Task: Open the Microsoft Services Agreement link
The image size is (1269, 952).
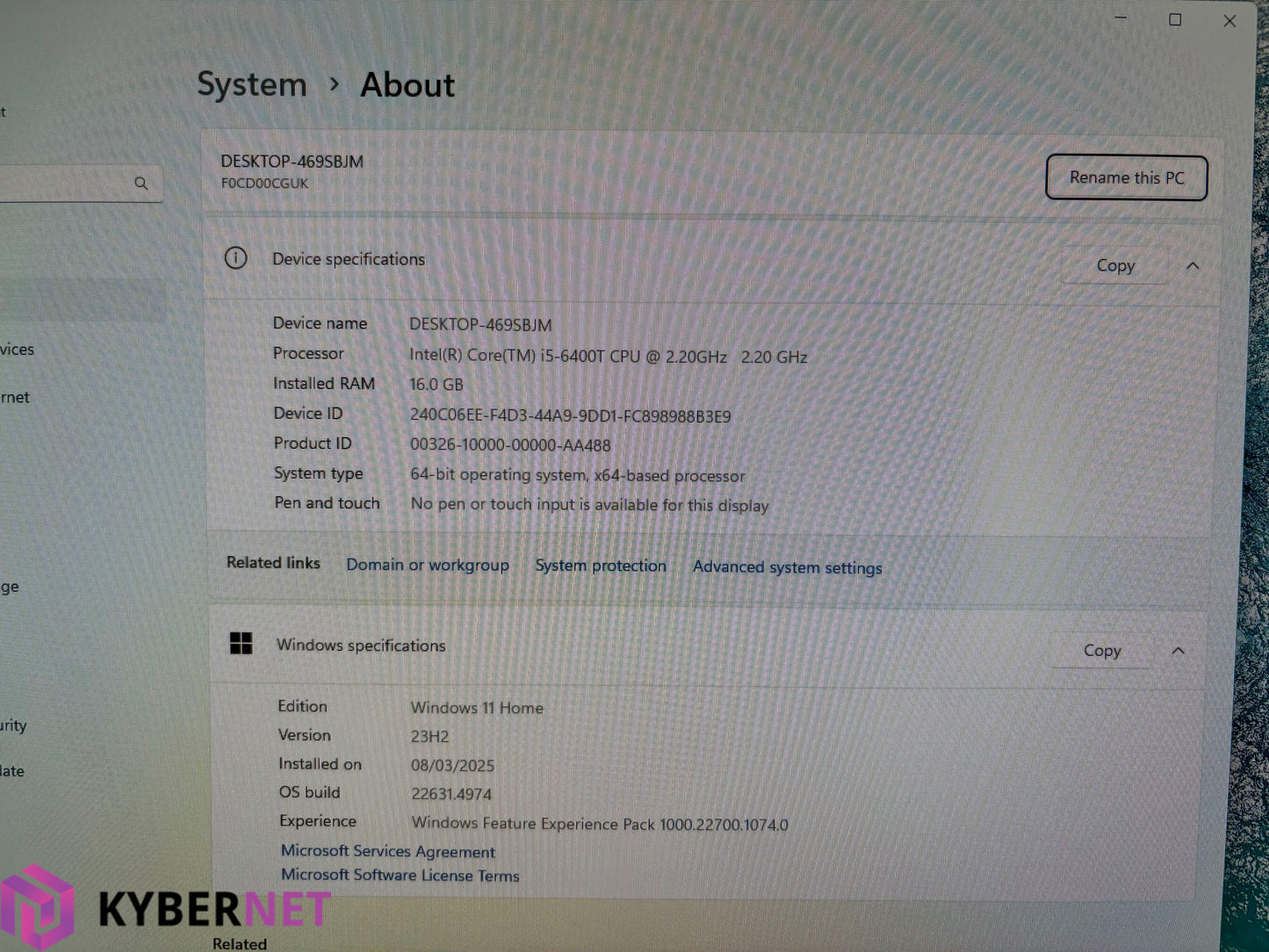Action: [388, 851]
